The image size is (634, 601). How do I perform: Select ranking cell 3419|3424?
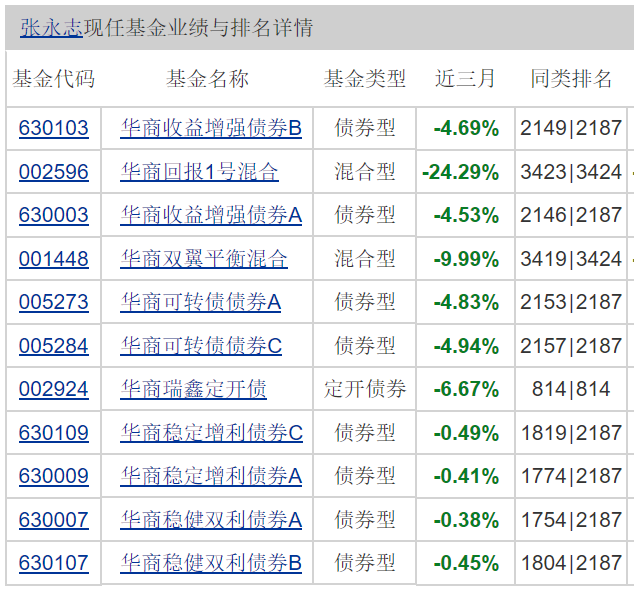[x=571, y=259]
